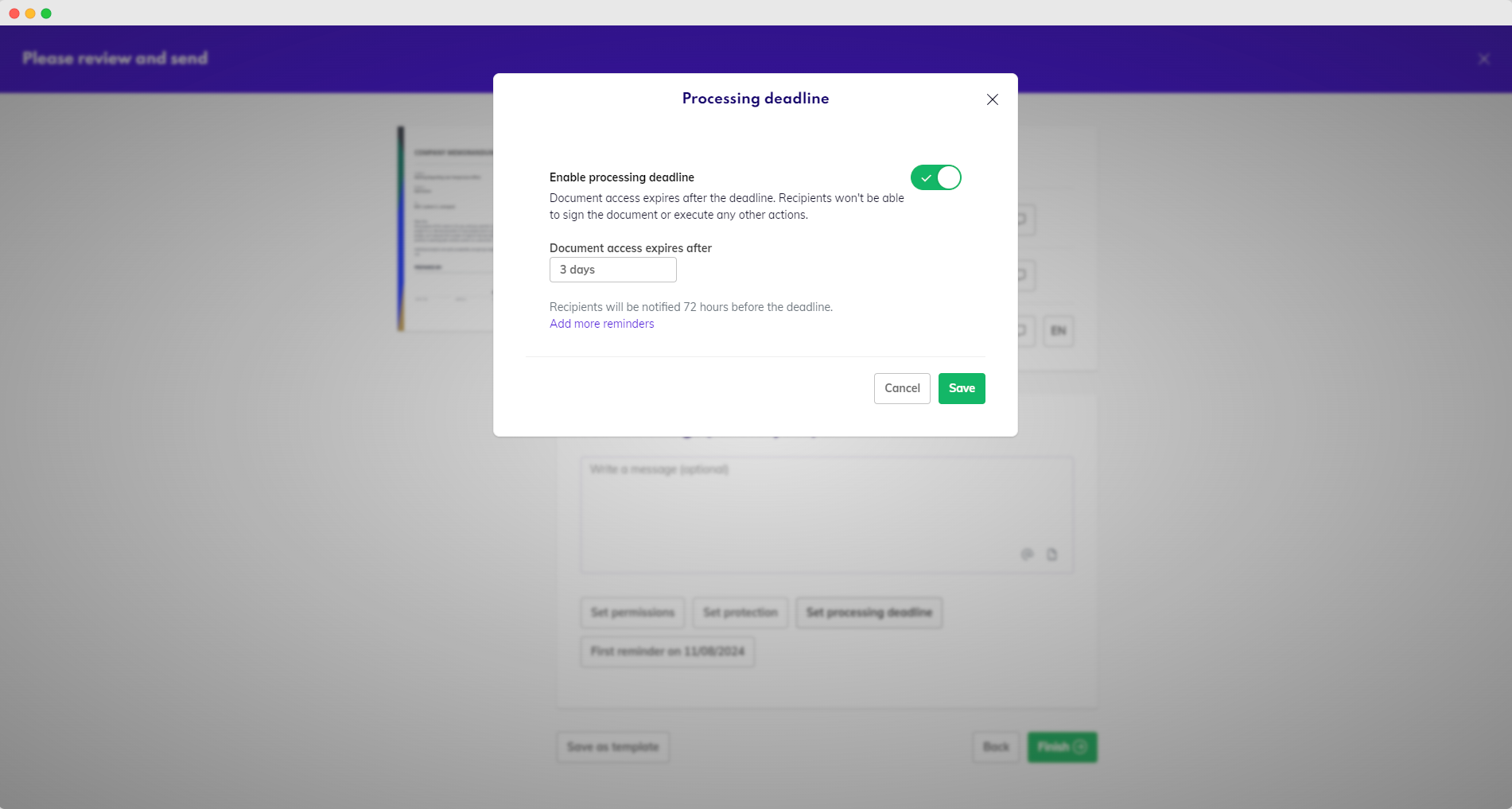
Task: Click the Add more reminders link
Action: click(x=601, y=324)
